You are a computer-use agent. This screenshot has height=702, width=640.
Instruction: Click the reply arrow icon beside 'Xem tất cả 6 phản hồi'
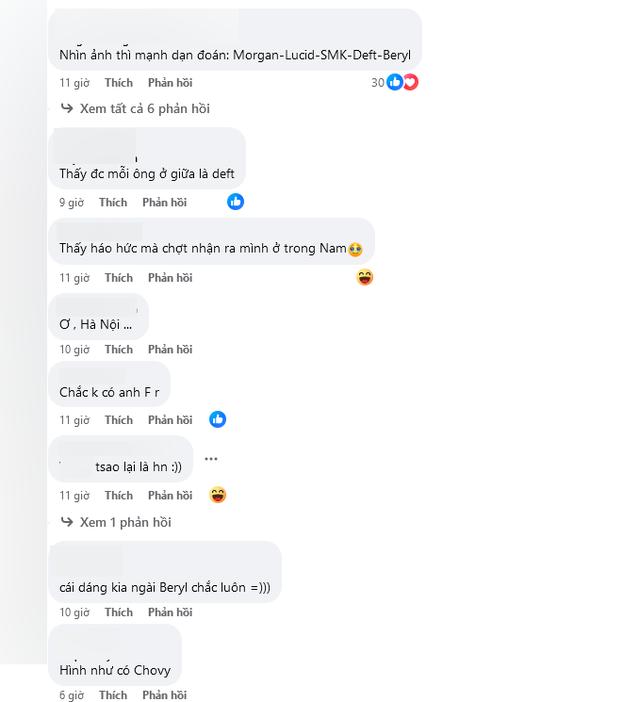pyautogui.click(x=67, y=108)
